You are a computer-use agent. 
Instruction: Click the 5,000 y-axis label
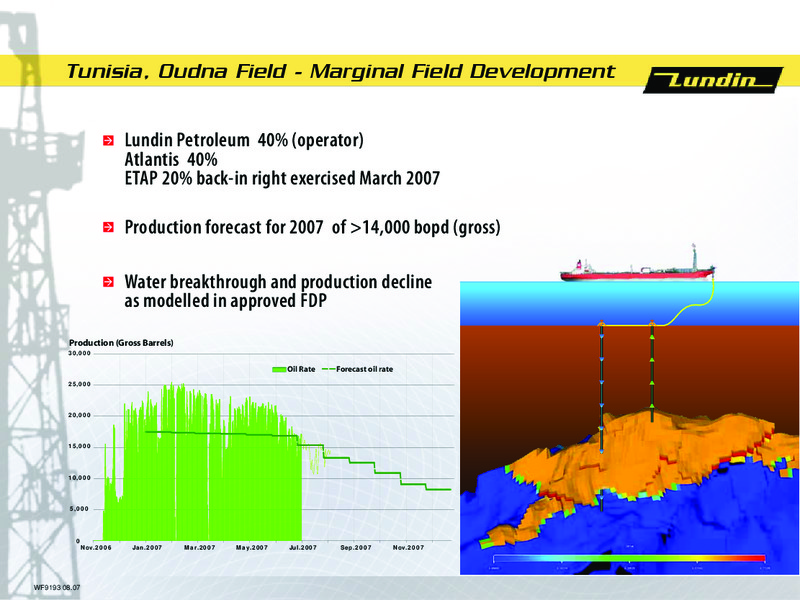click(81, 509)
